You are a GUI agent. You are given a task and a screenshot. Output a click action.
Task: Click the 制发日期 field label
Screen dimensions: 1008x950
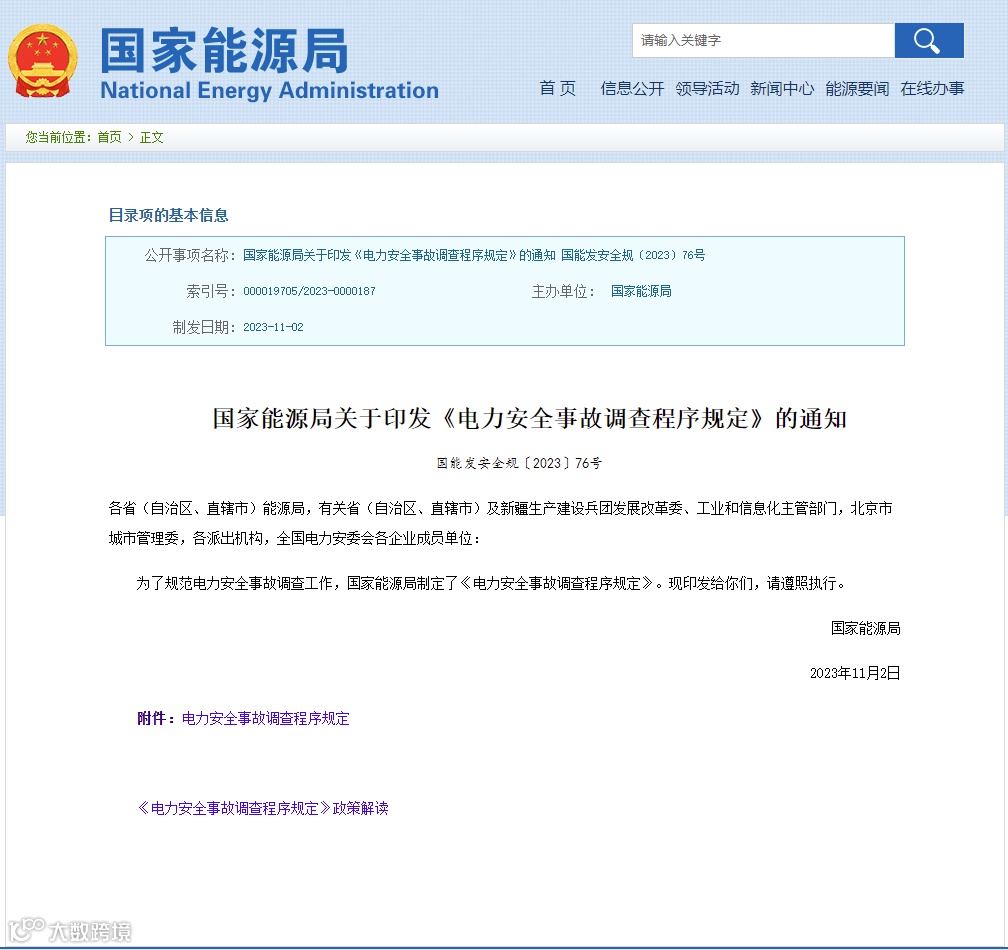204,327
